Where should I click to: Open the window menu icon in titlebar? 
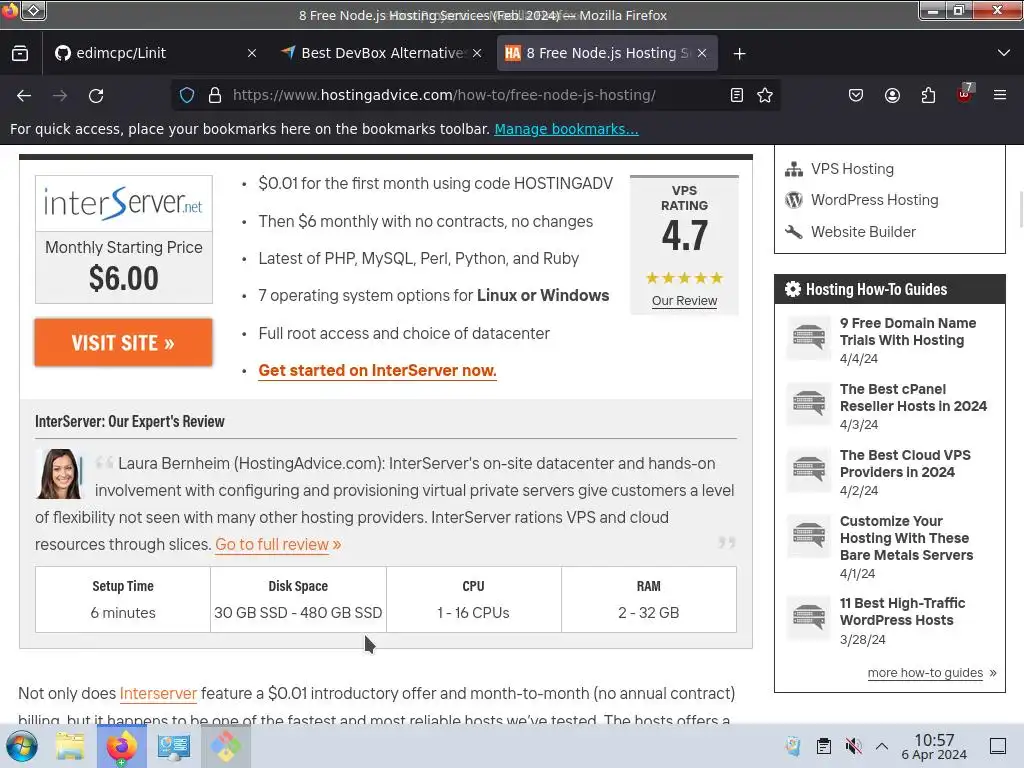tap(34, 10)
